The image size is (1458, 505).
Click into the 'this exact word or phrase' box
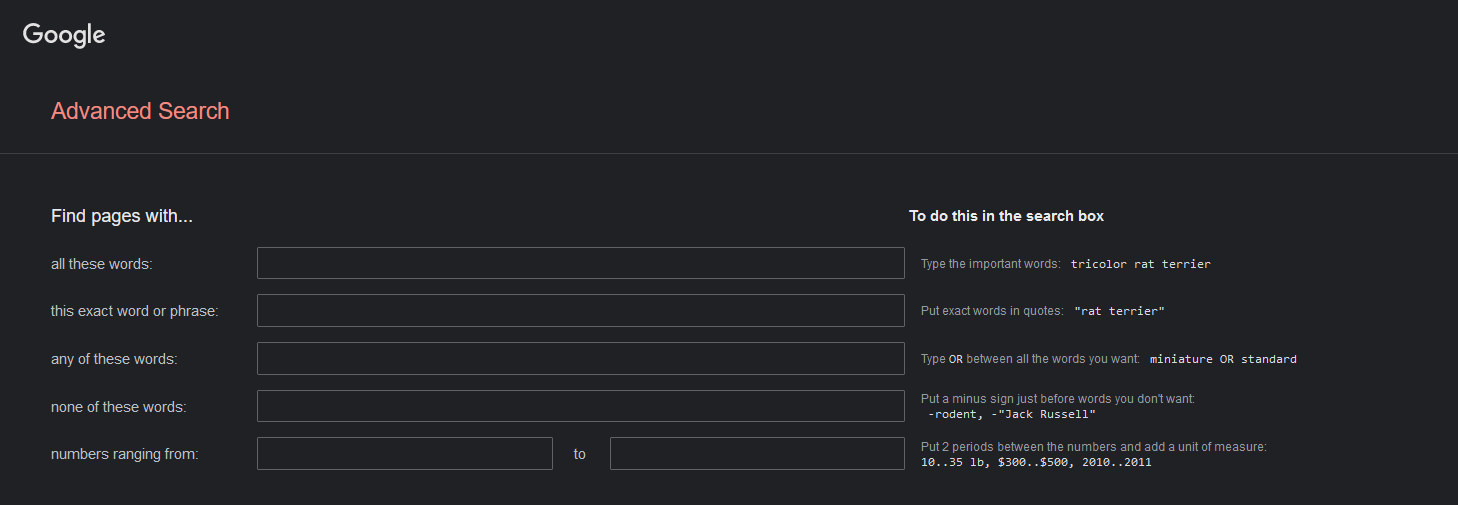point(580,310)
